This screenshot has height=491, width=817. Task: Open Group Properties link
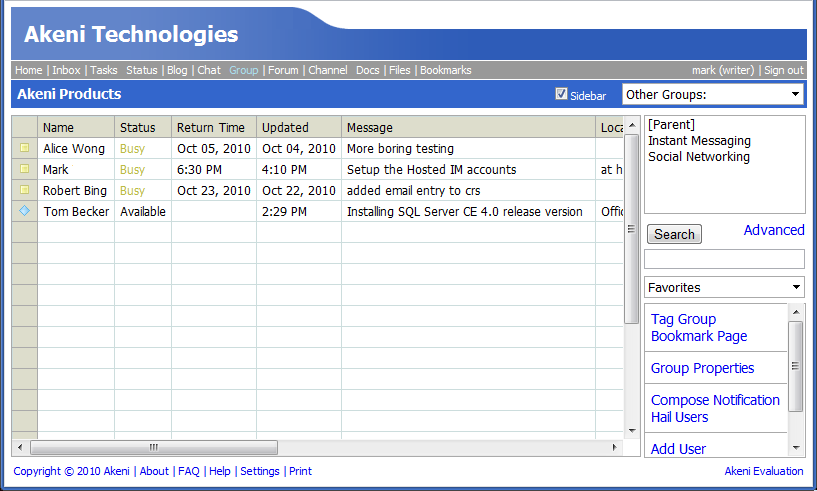(x=702, y=368)
